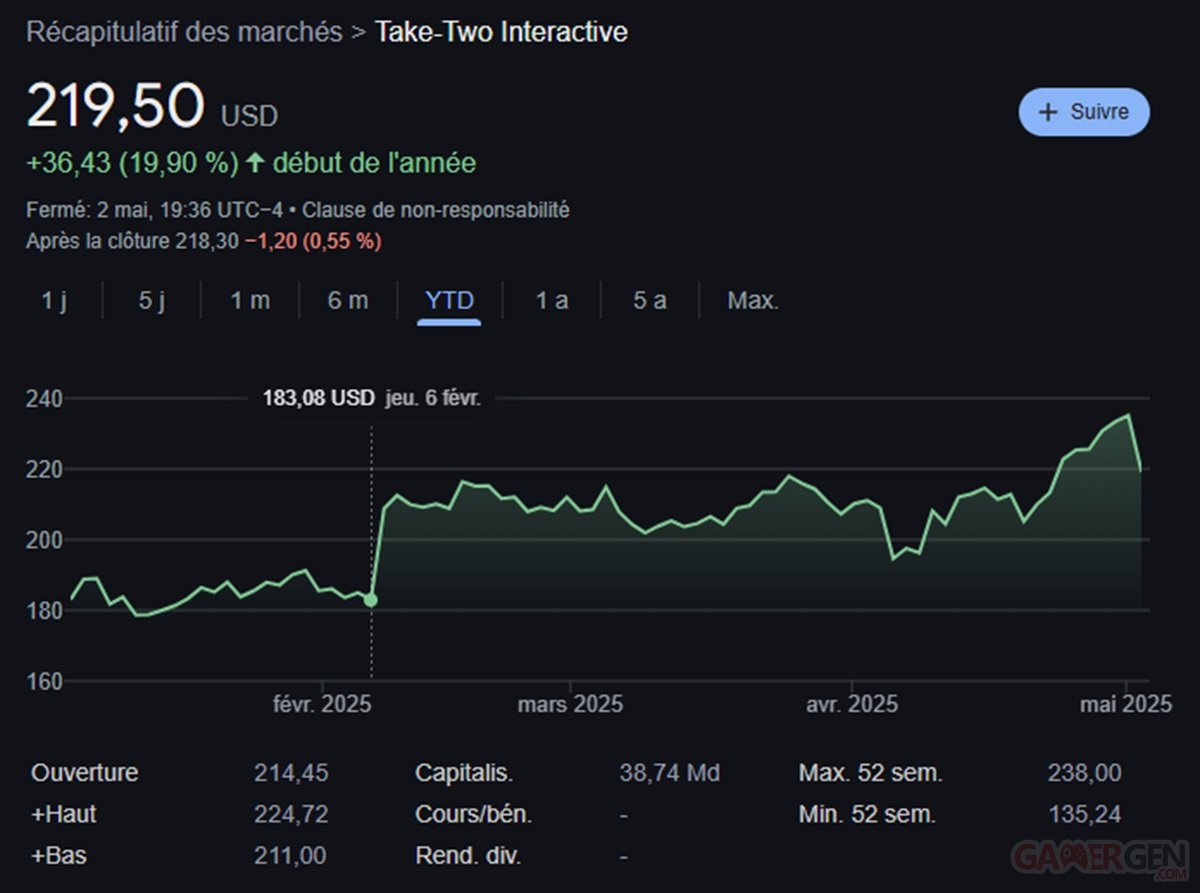Click the mai 2025 axis label
Viewport: 1200px width, 893px height.
tap(1126, 704)
